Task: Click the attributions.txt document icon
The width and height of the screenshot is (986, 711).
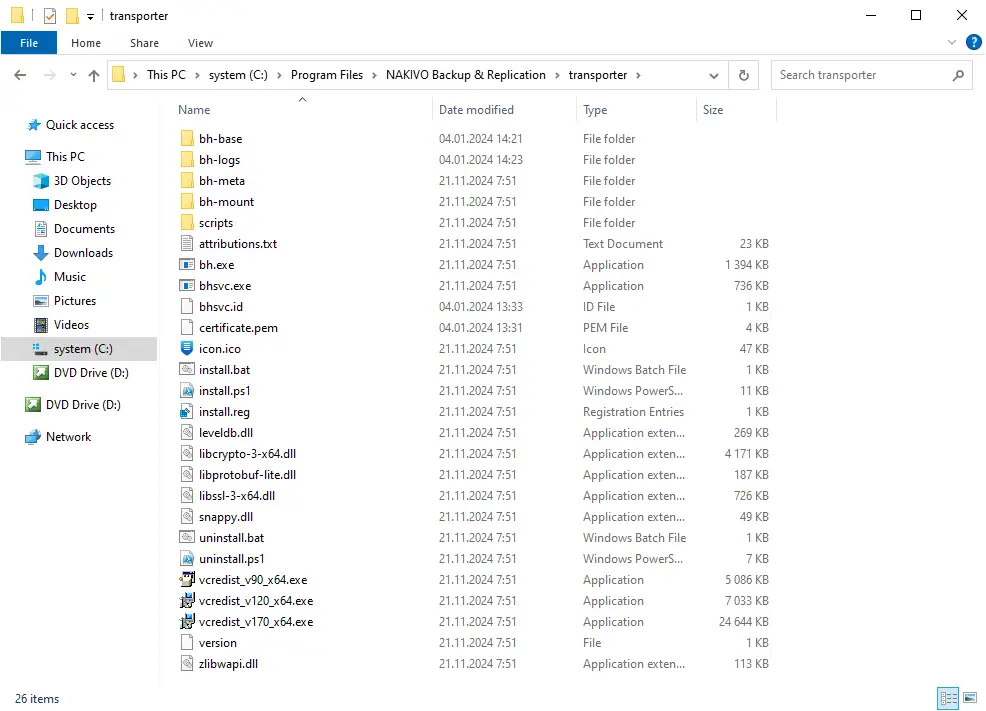Action: click(x=187, y=243)
